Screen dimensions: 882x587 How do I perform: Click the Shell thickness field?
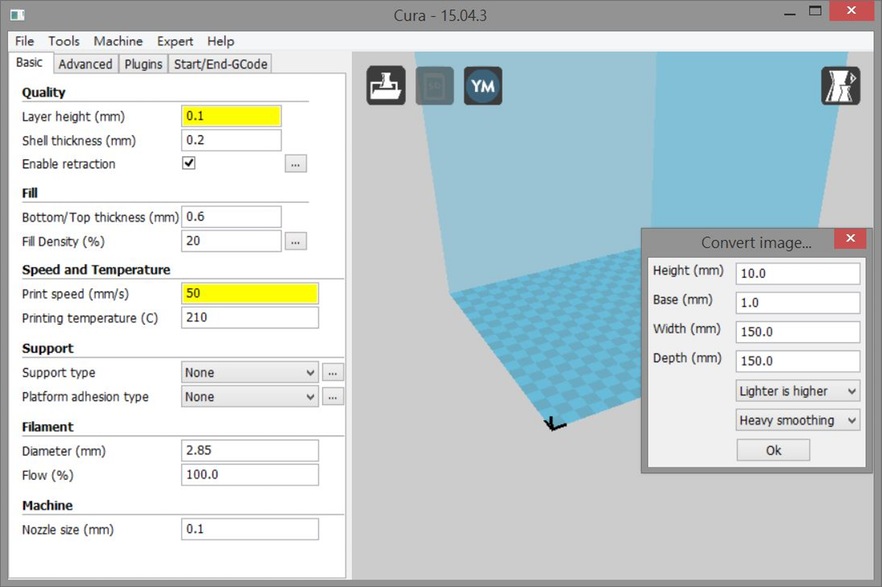(231, 140)
